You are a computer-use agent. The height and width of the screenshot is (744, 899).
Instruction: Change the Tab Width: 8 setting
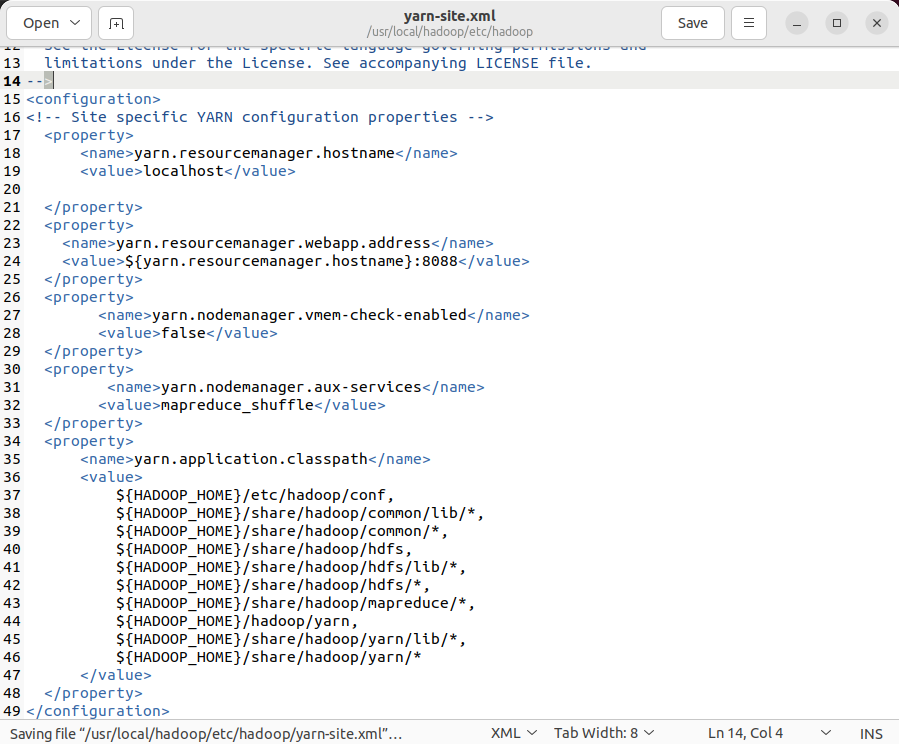coord(604,733)
